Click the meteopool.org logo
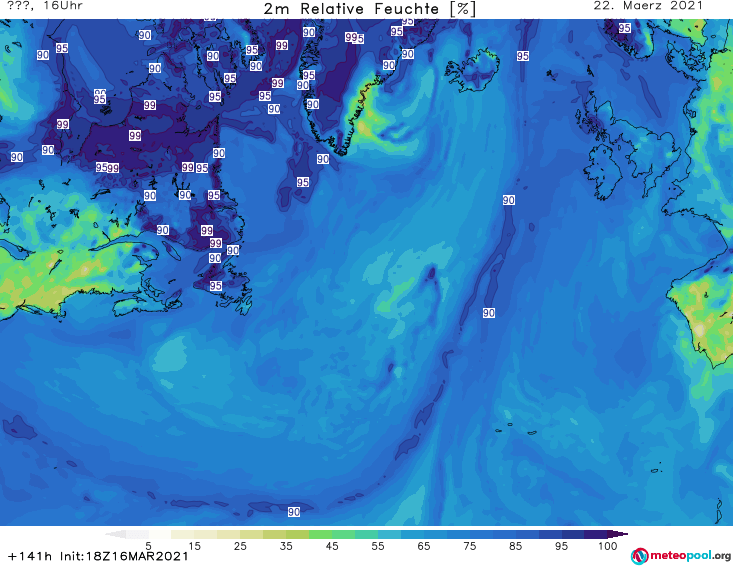This screenshot has width=733, height=566. [x=681, y=556]
